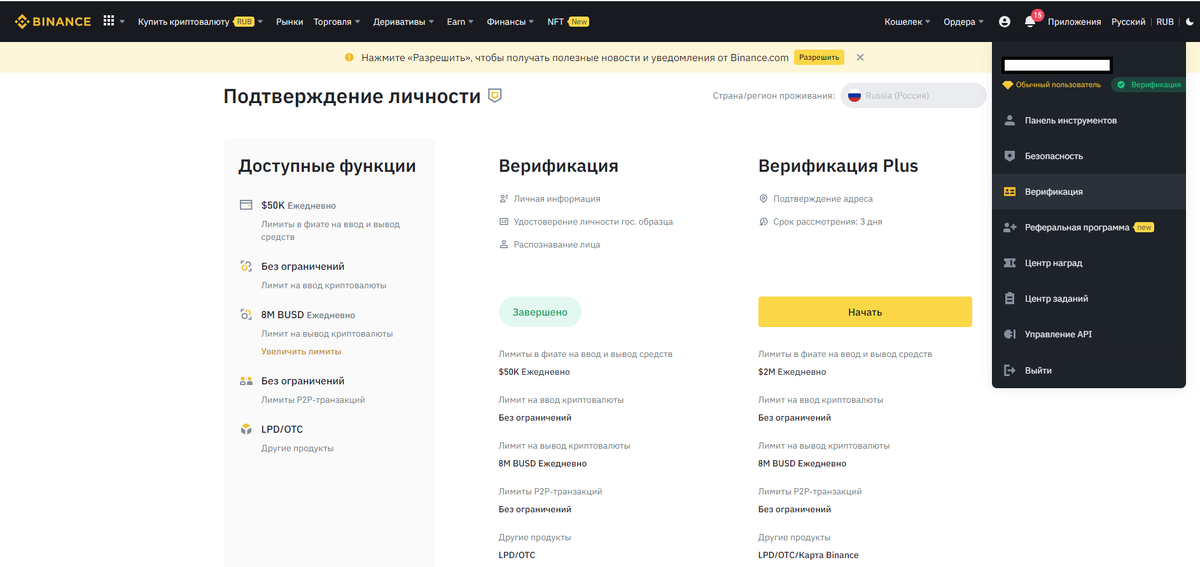Image resolution: width=1200 pixels, height=567 pixels.
Task: Change currency via RUB at top right
Action: 1165,21
